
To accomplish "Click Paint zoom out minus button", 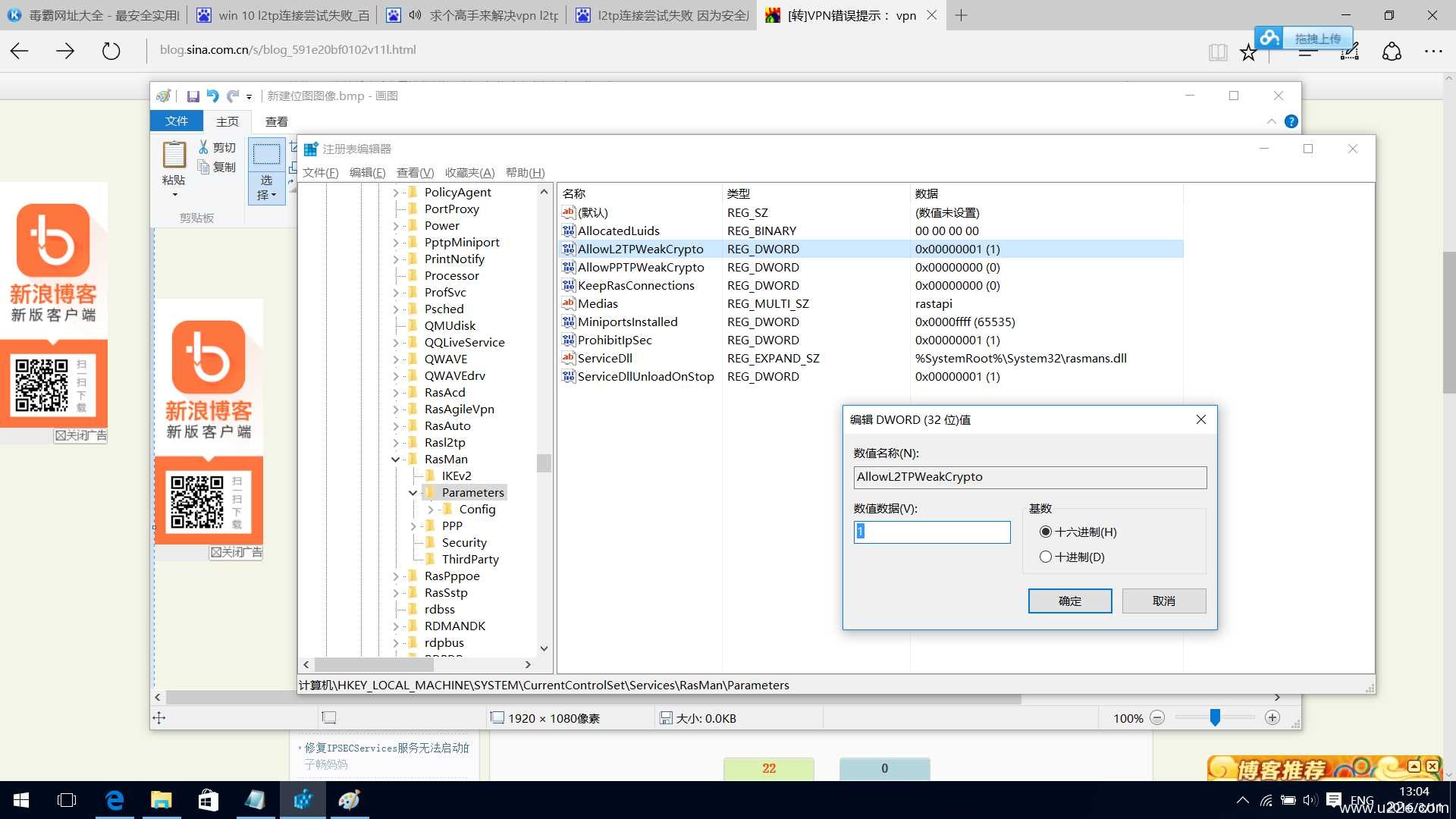I will 1157,717.
